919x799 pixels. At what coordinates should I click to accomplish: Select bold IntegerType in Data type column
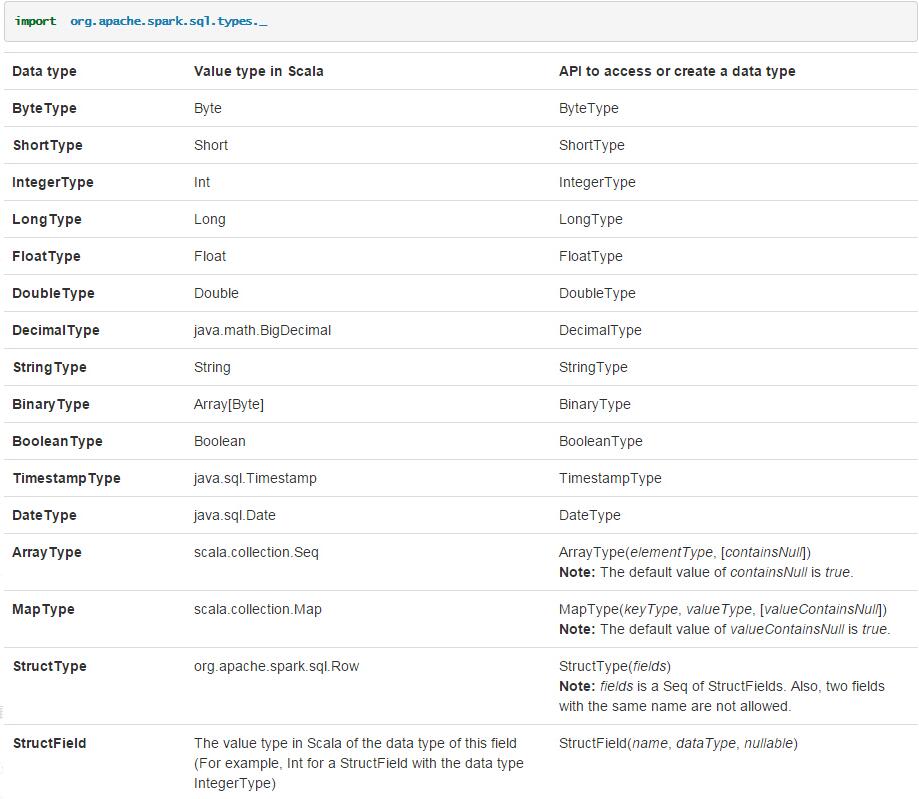53,182
